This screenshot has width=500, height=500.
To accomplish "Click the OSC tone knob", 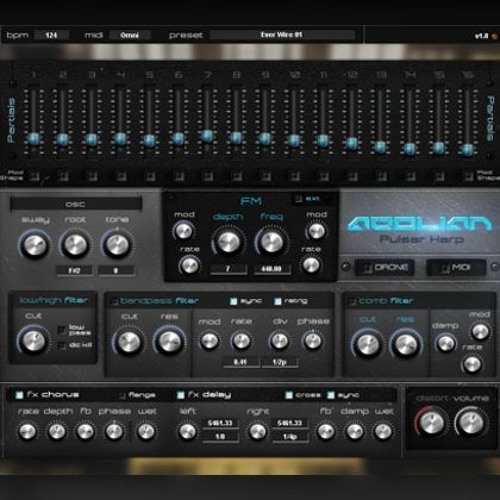I will tap(117, 244).
